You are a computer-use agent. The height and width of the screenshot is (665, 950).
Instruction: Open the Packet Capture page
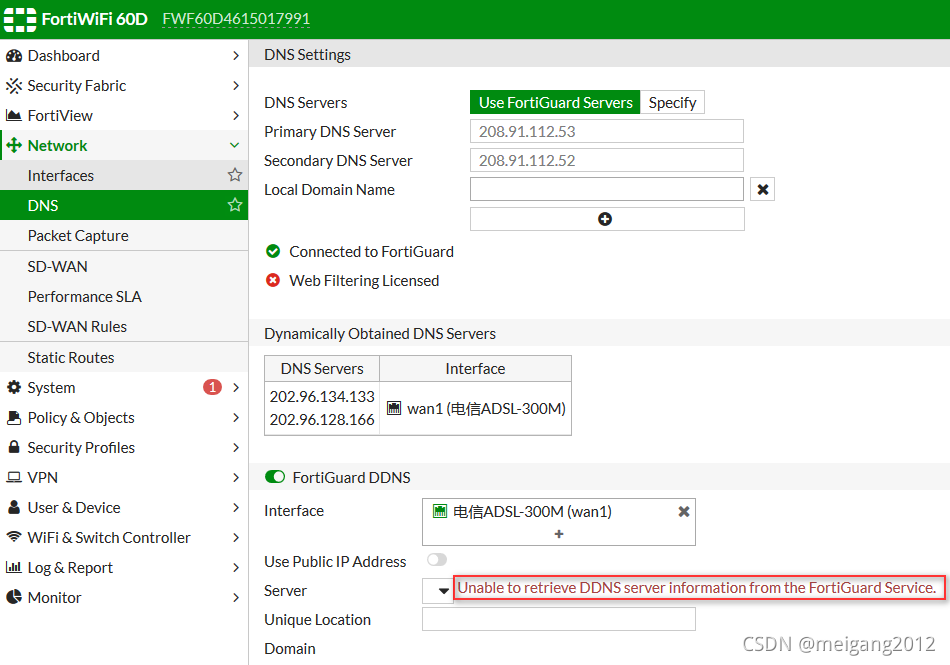[x=124, y=235]
